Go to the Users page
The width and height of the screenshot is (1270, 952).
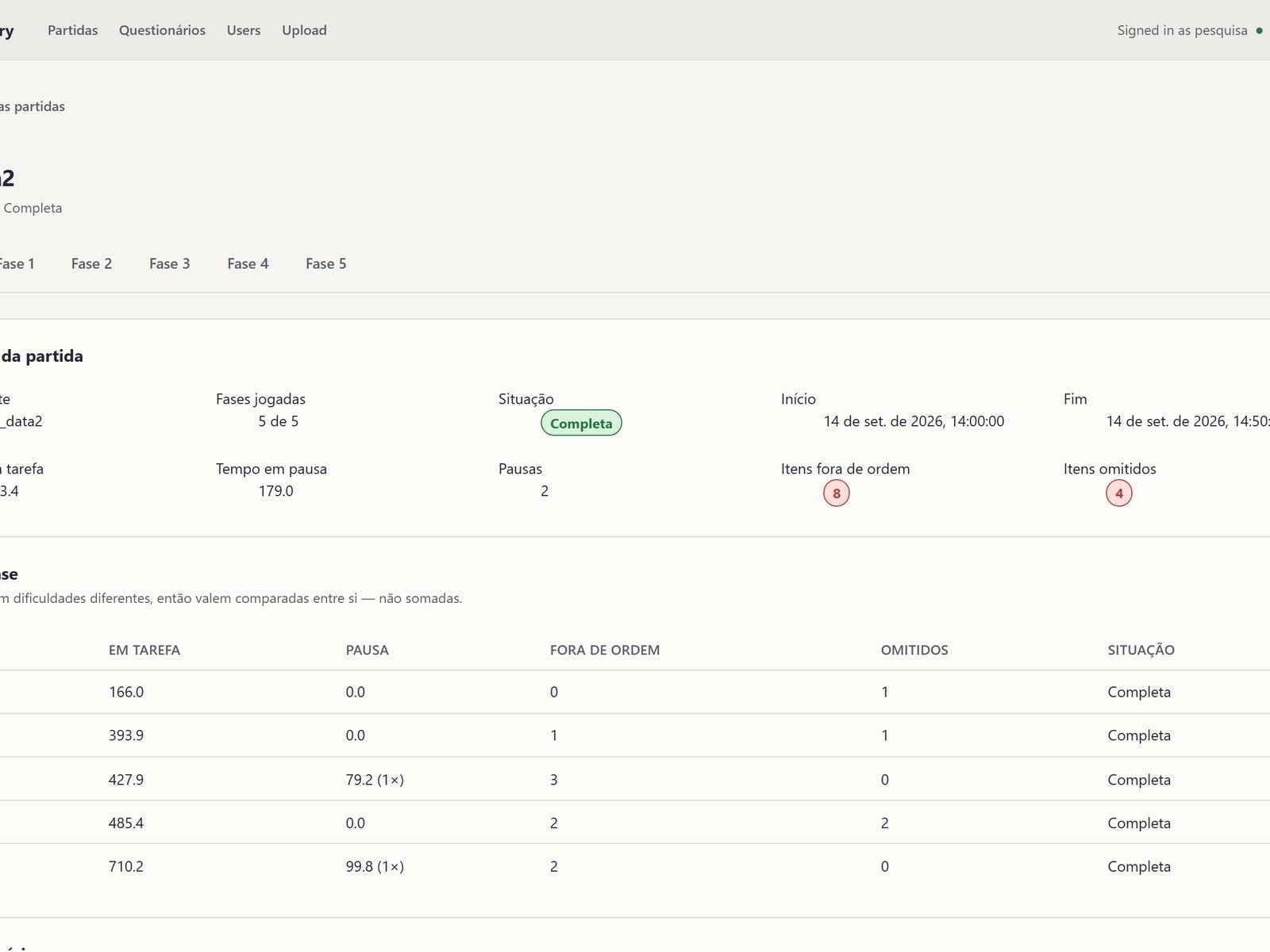pos(244,30)
